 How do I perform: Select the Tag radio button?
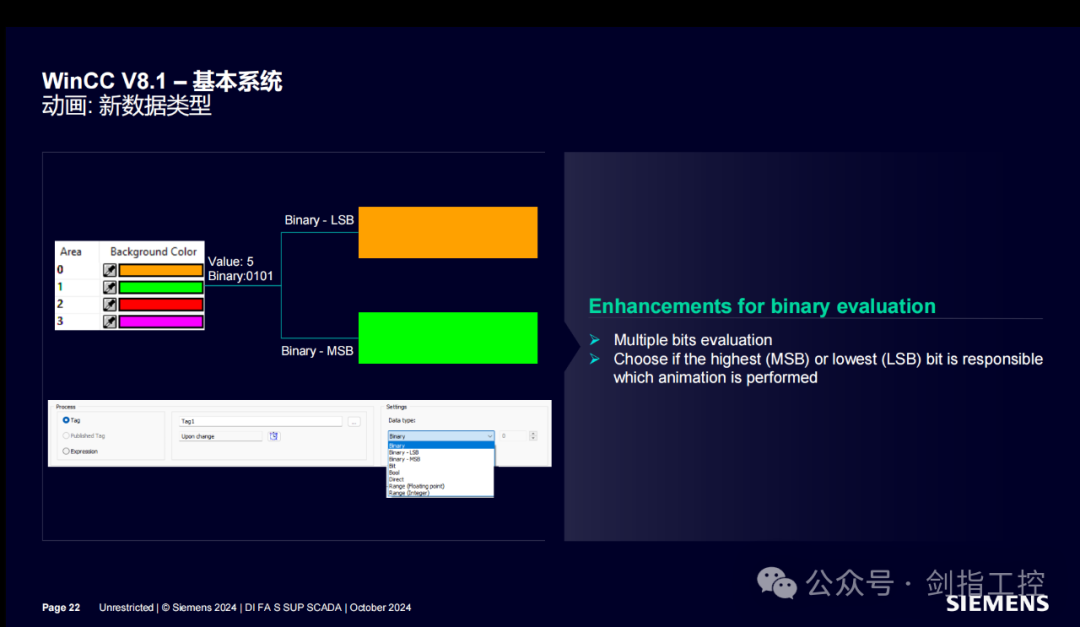(x=65, y=420)
